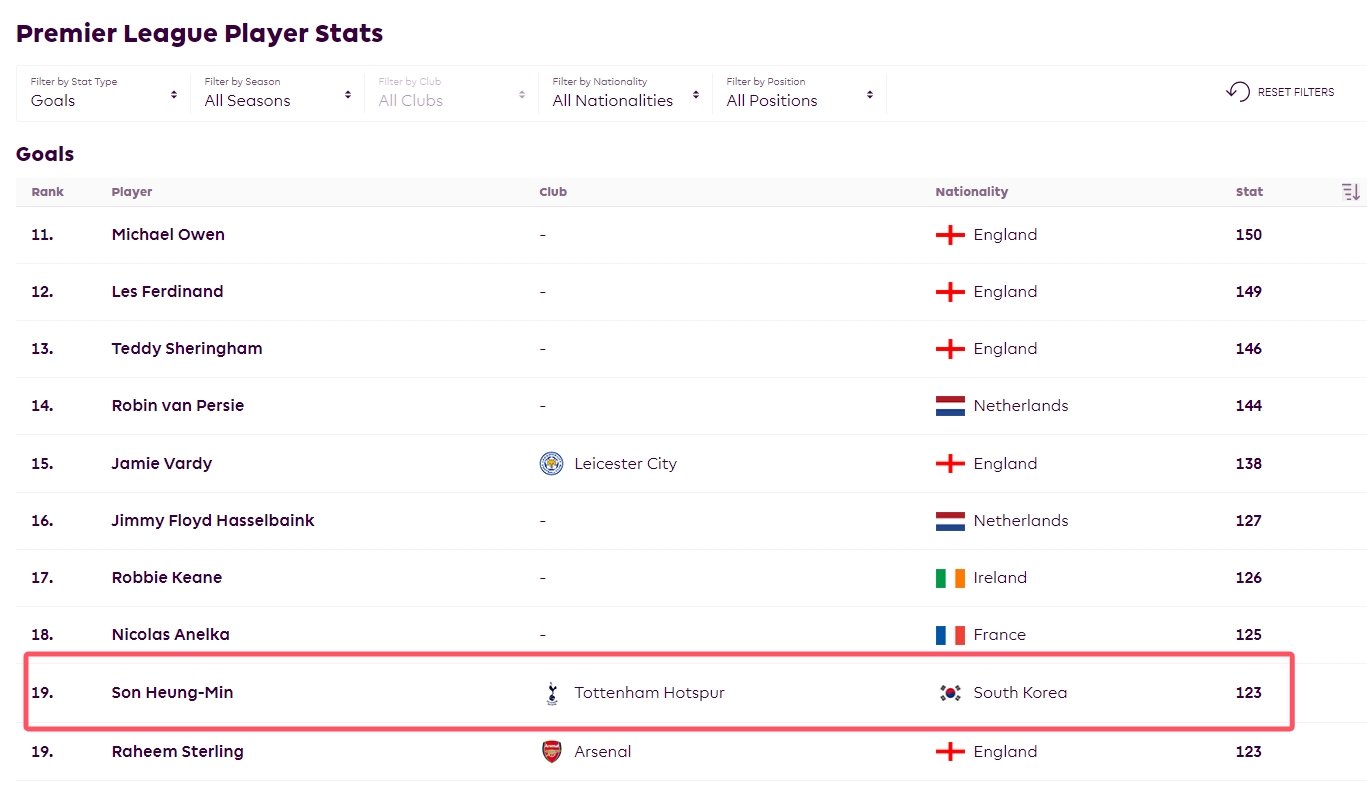Viewport: 1367px width, 800px height.
Task: Select Michael Owen's player name
Action: tap(168, 235)
